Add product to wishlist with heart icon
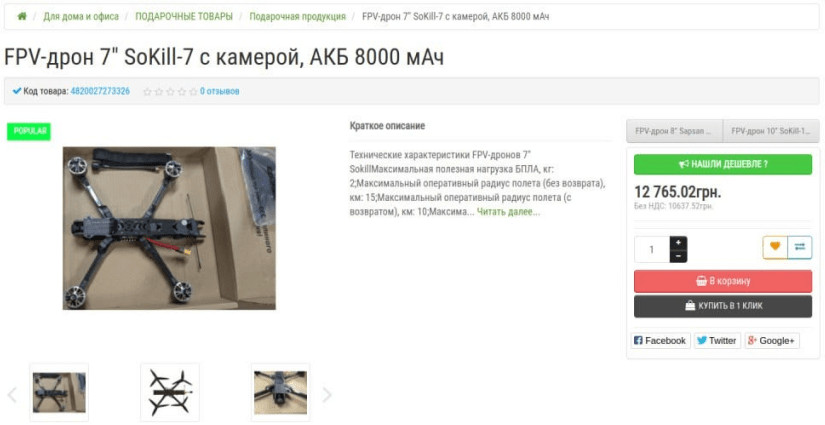 (x=775, y=247)
